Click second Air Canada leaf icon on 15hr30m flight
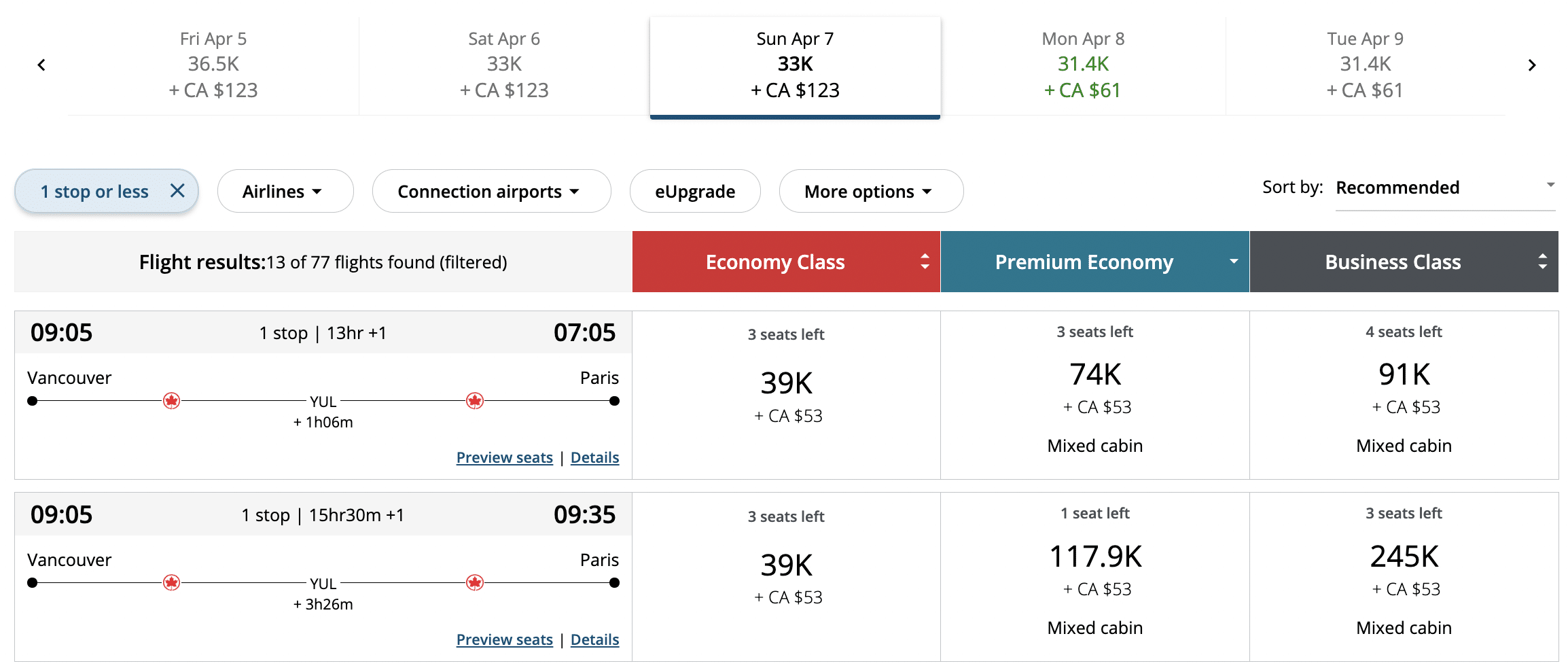The height and width of the screenshot is (670, 1568). click(x=475, y=583)
